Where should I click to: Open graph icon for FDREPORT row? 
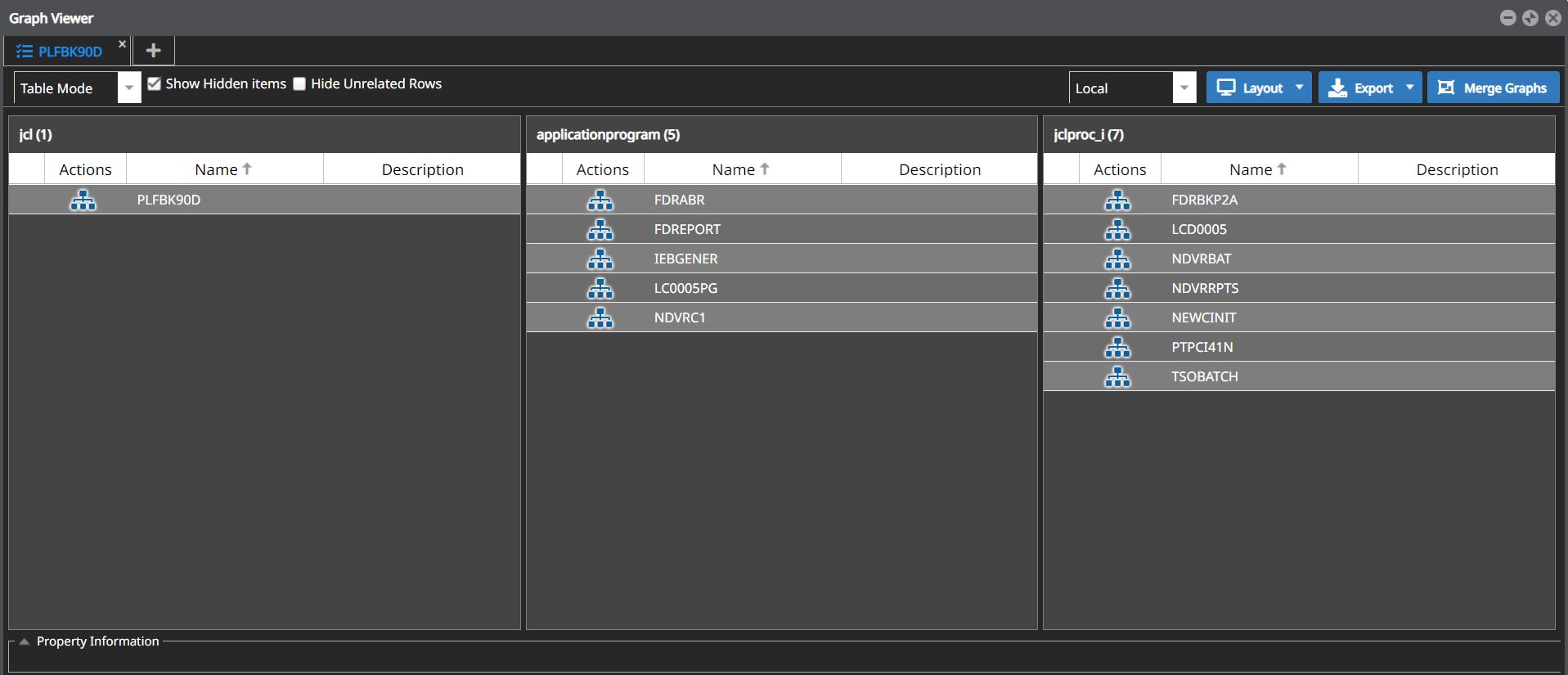[600, 229]
